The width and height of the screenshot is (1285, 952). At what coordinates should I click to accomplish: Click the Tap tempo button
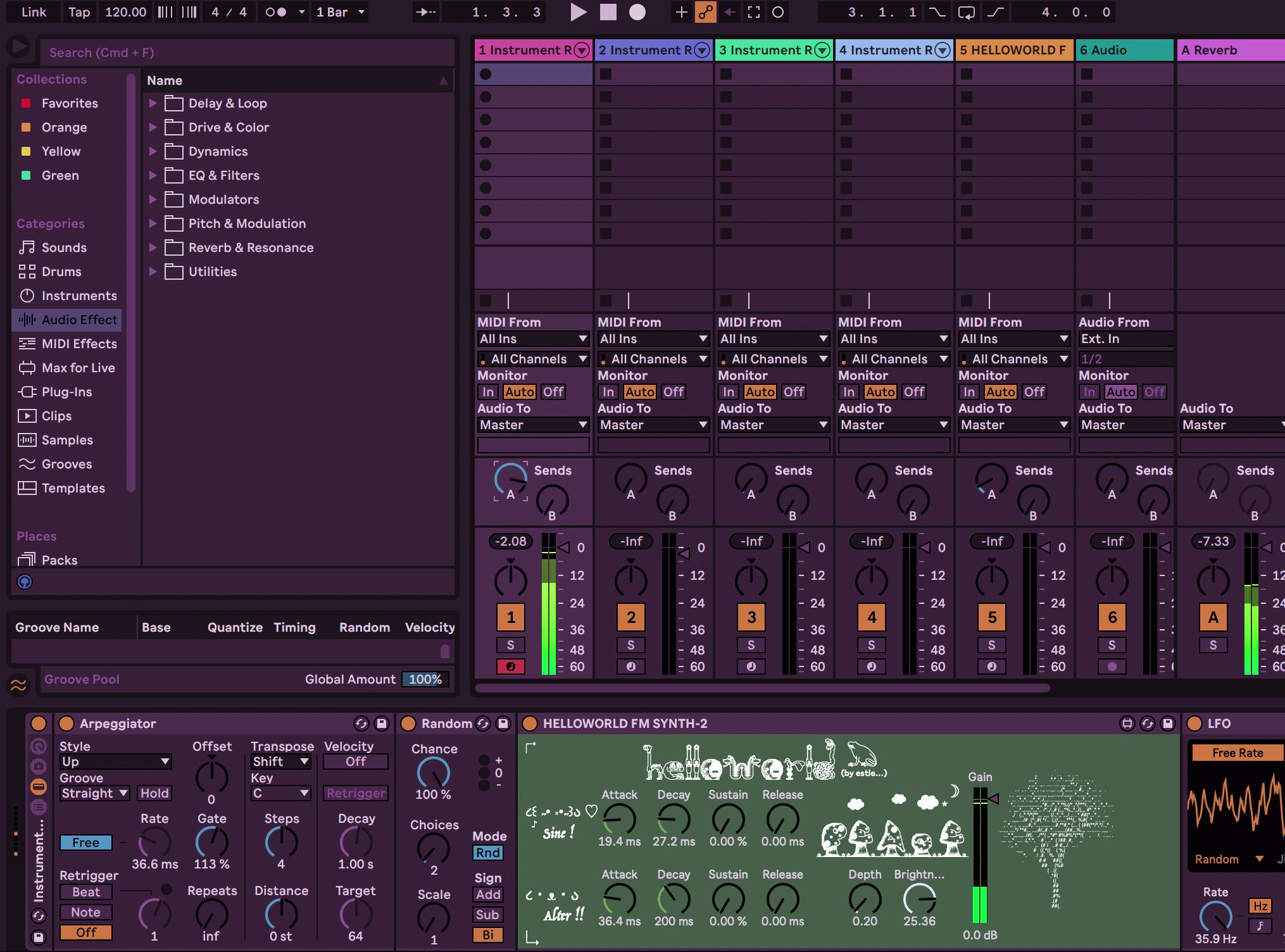click(79, 12)
